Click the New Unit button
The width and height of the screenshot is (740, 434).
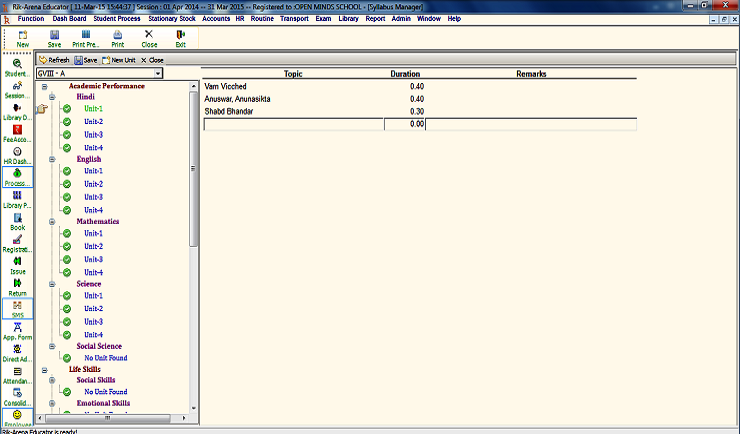117,60
